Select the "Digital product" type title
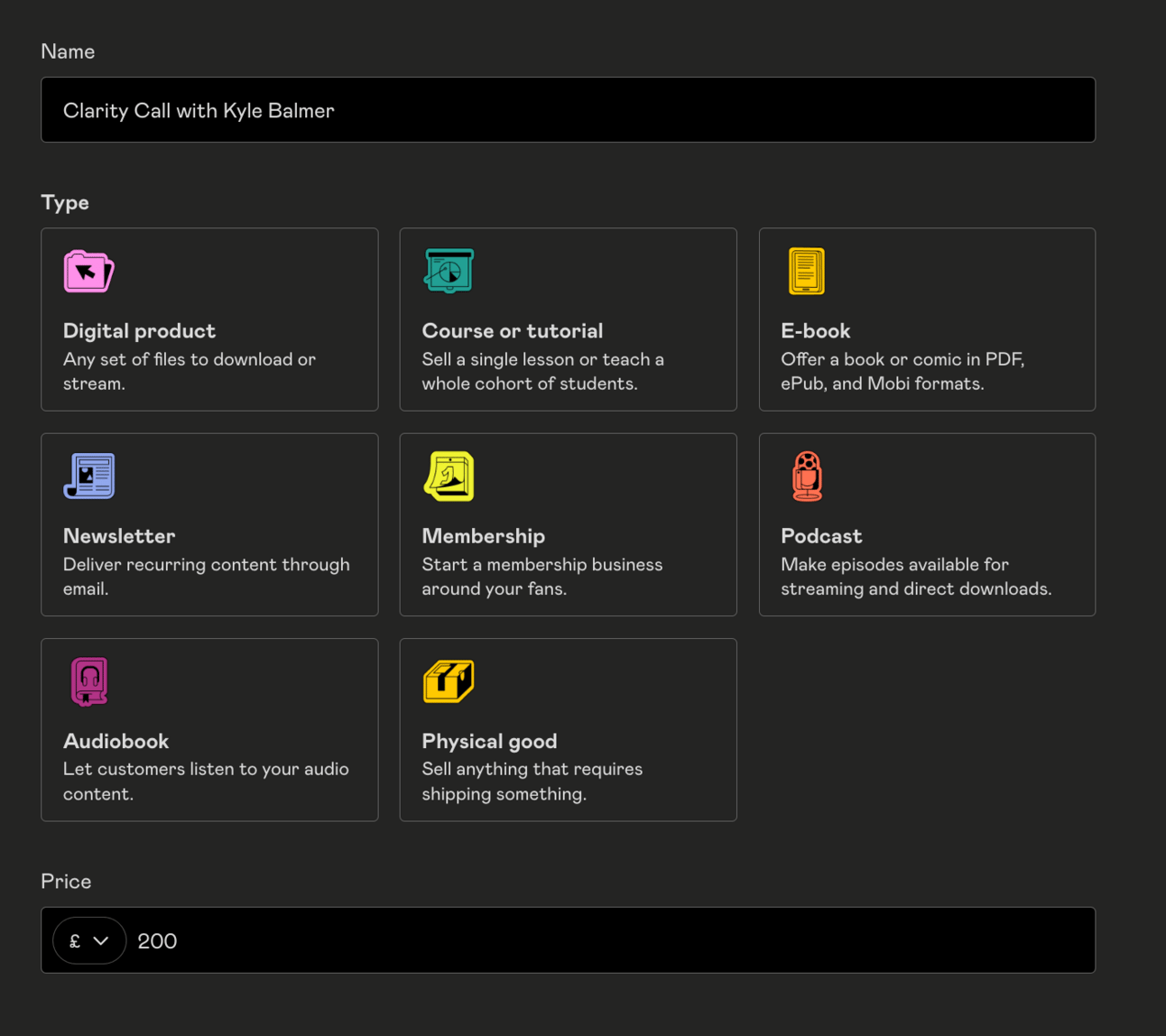 pyautogui.click(x=139, y=331)
